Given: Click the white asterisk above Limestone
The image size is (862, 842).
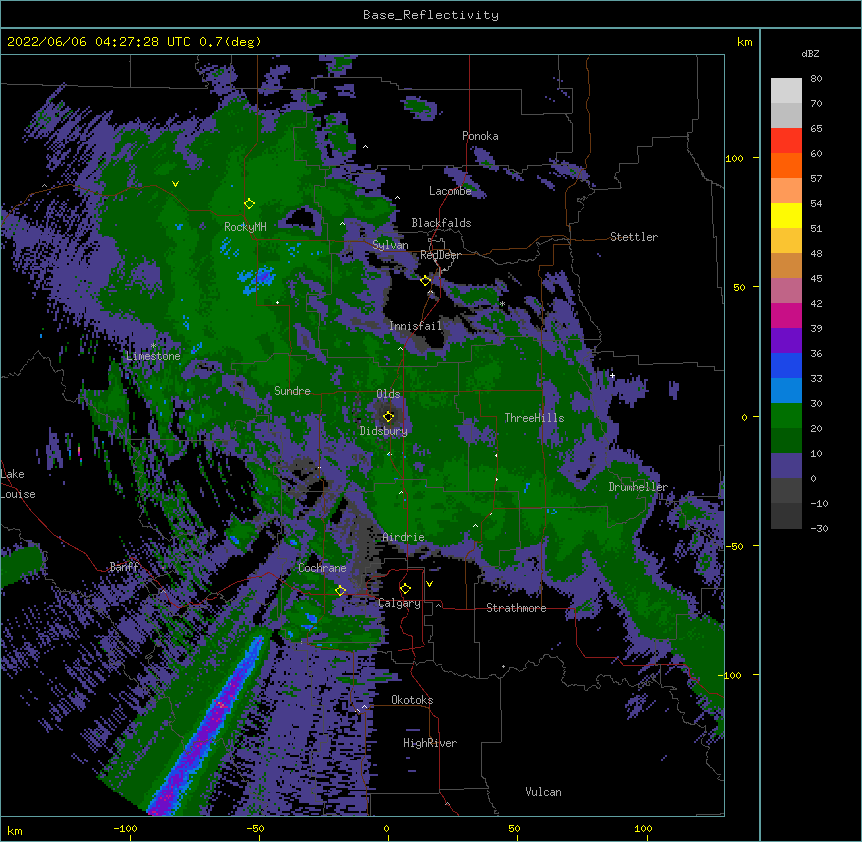Looking at the screenshot, I should (x=153, y=346).
